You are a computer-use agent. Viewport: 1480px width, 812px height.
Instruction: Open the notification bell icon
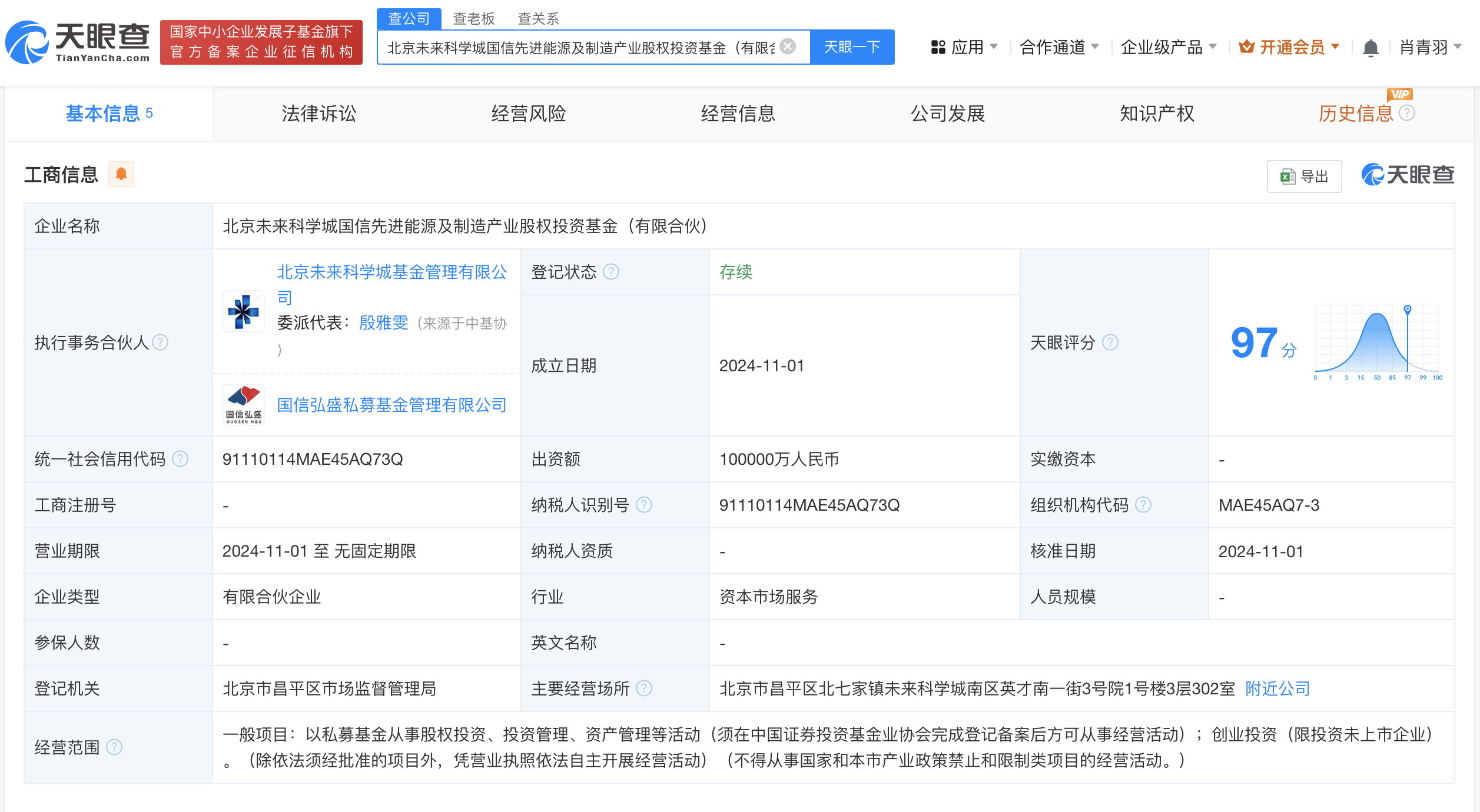1371,47
